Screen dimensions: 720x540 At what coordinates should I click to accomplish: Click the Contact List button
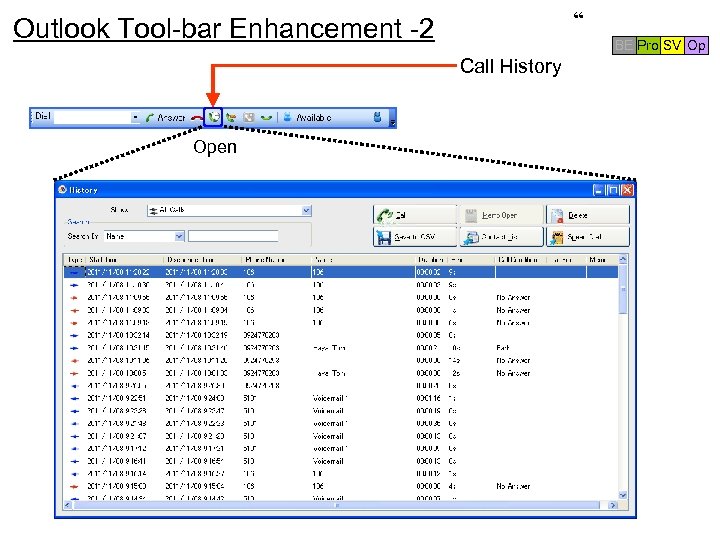501,236
